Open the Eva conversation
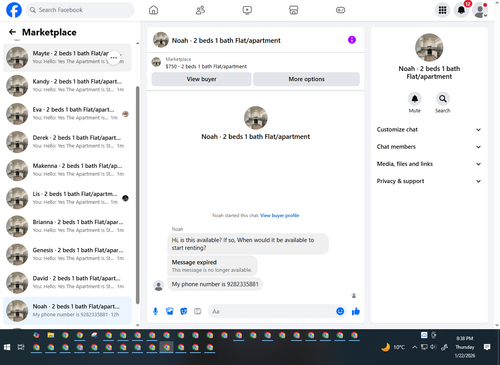Viewport: 500px width, 365px height. click(67, 114)
